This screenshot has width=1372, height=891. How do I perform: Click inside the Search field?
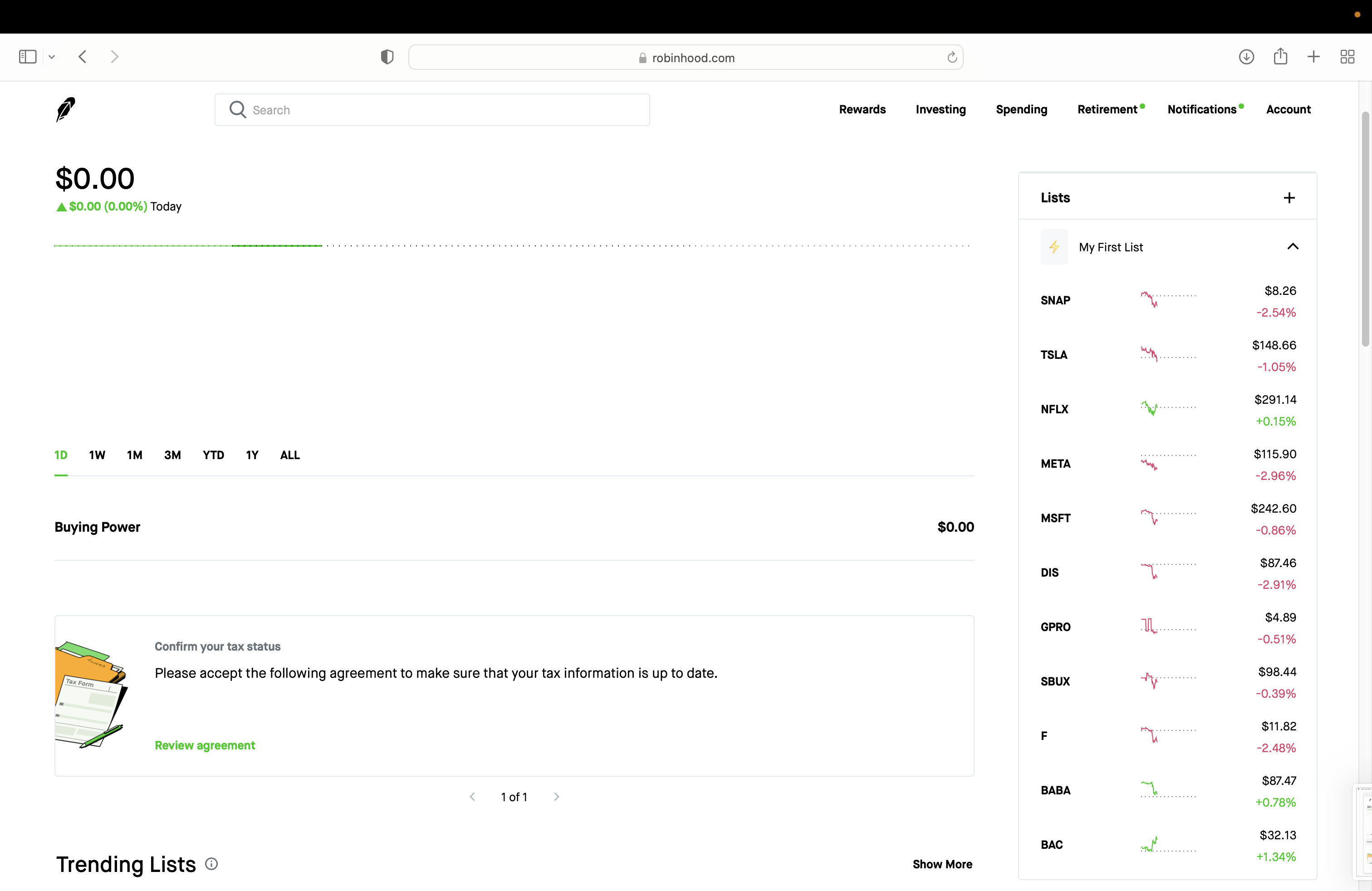point(432,109)
